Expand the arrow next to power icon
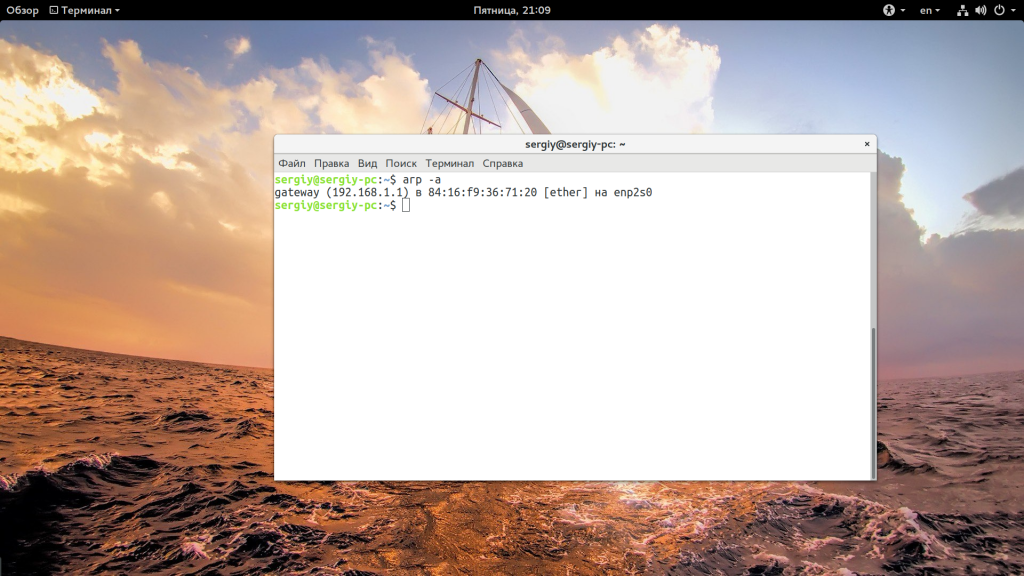The image size is (1024, 576). 1013,10
